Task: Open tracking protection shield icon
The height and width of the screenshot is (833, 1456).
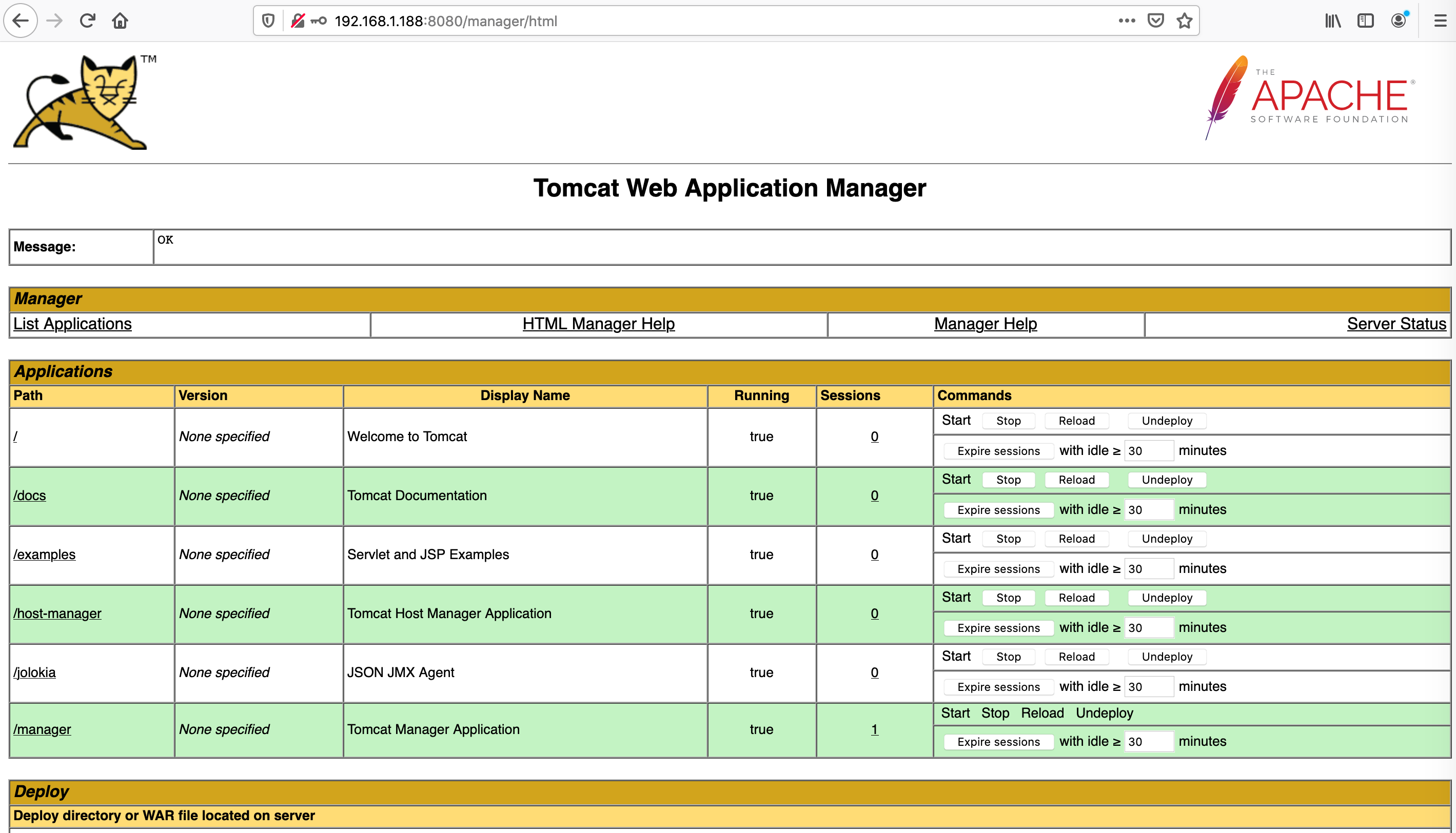Action: point(268,21)
